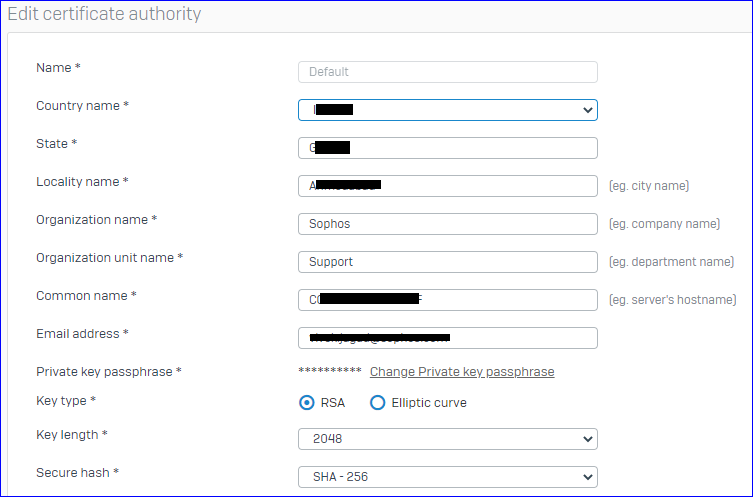
Task: Click the Email address input field
Action: point(448,338)
